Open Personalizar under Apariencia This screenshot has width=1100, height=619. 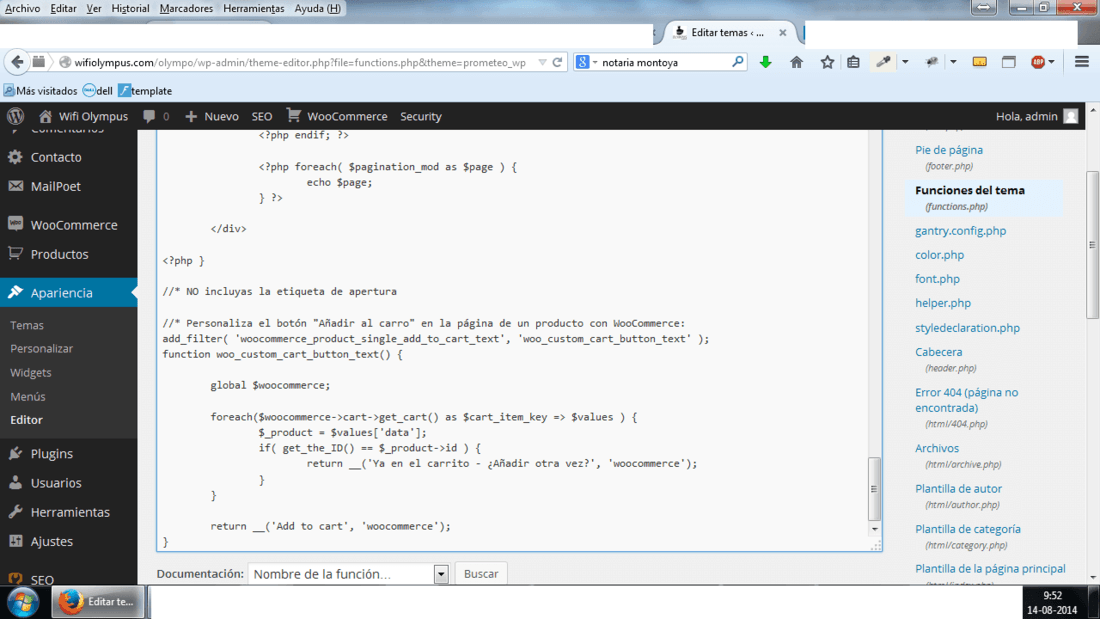(41, 348)
